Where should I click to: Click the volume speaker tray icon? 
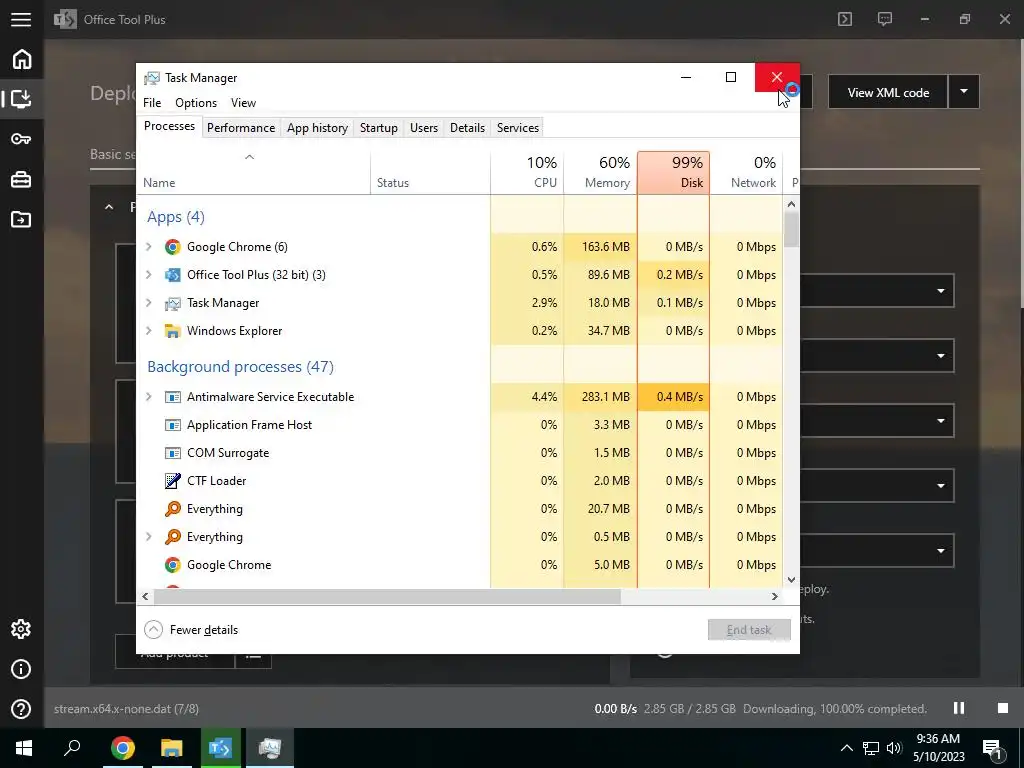[894, 748]
